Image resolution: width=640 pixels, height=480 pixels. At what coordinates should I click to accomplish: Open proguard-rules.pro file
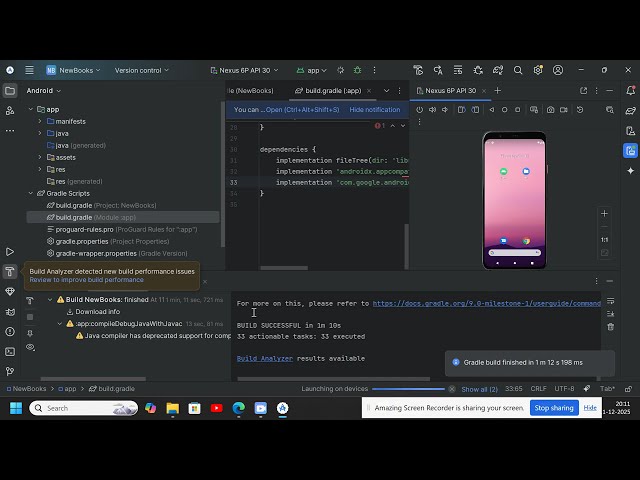coord(122,229)
